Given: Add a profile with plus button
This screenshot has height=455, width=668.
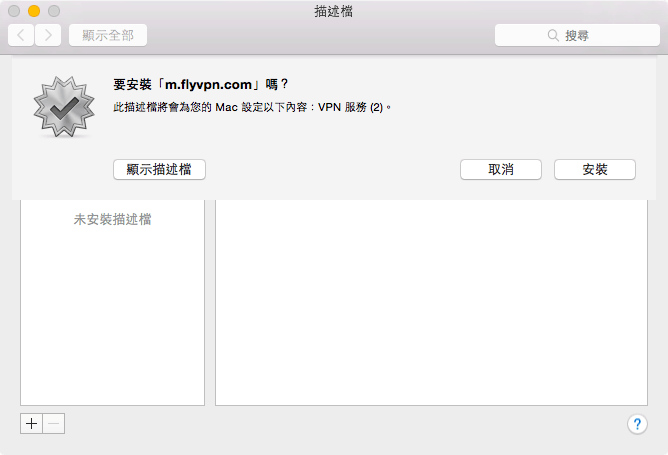Looking at the screenshot, I should pos(31,423).
